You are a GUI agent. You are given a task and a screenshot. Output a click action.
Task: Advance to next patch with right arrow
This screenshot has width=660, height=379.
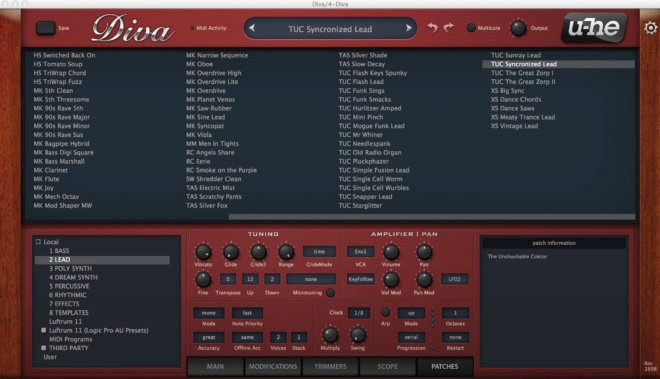coord(408,28)
